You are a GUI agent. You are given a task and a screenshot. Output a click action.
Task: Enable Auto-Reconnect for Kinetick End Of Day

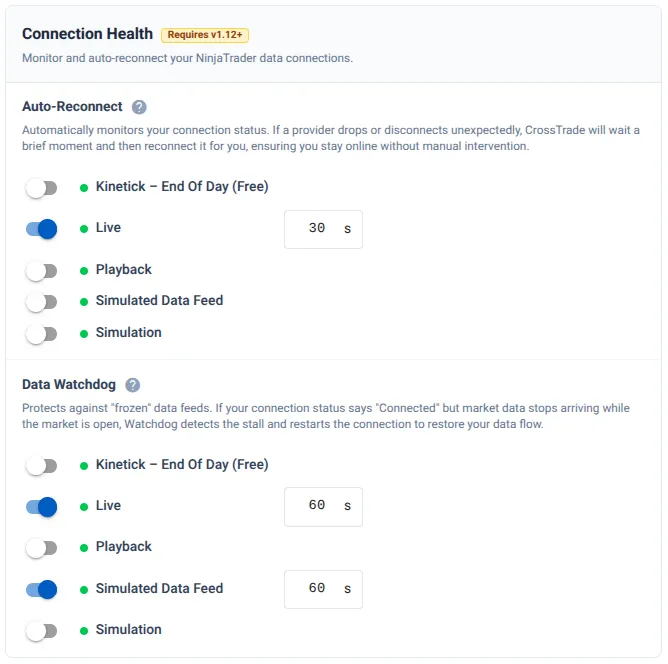(x=41, y=187)
